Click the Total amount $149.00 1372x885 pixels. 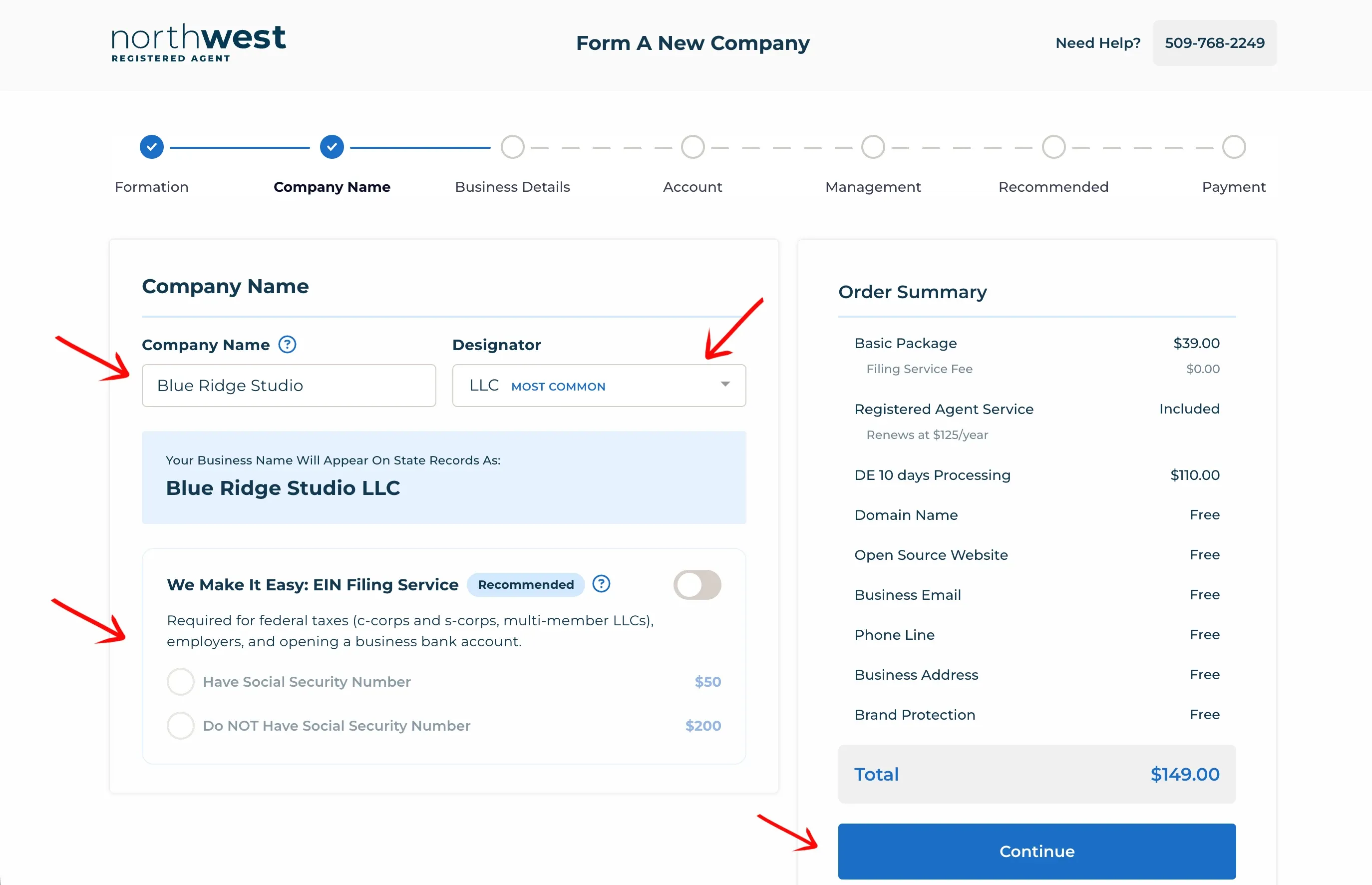(1185, 775)
